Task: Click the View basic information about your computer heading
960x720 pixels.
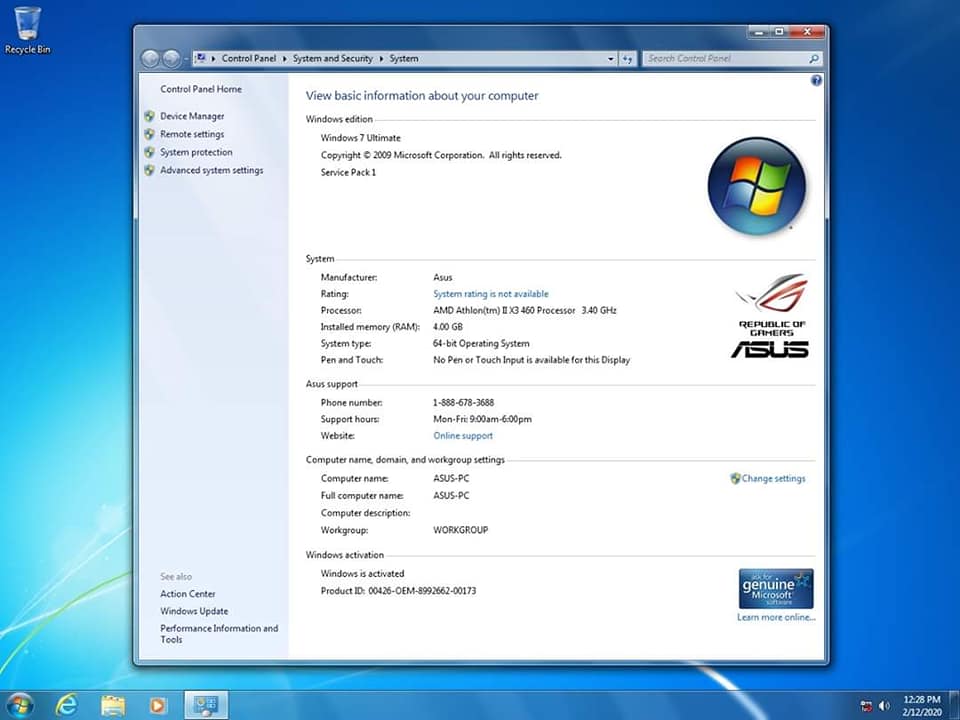Action: (422, 96)
